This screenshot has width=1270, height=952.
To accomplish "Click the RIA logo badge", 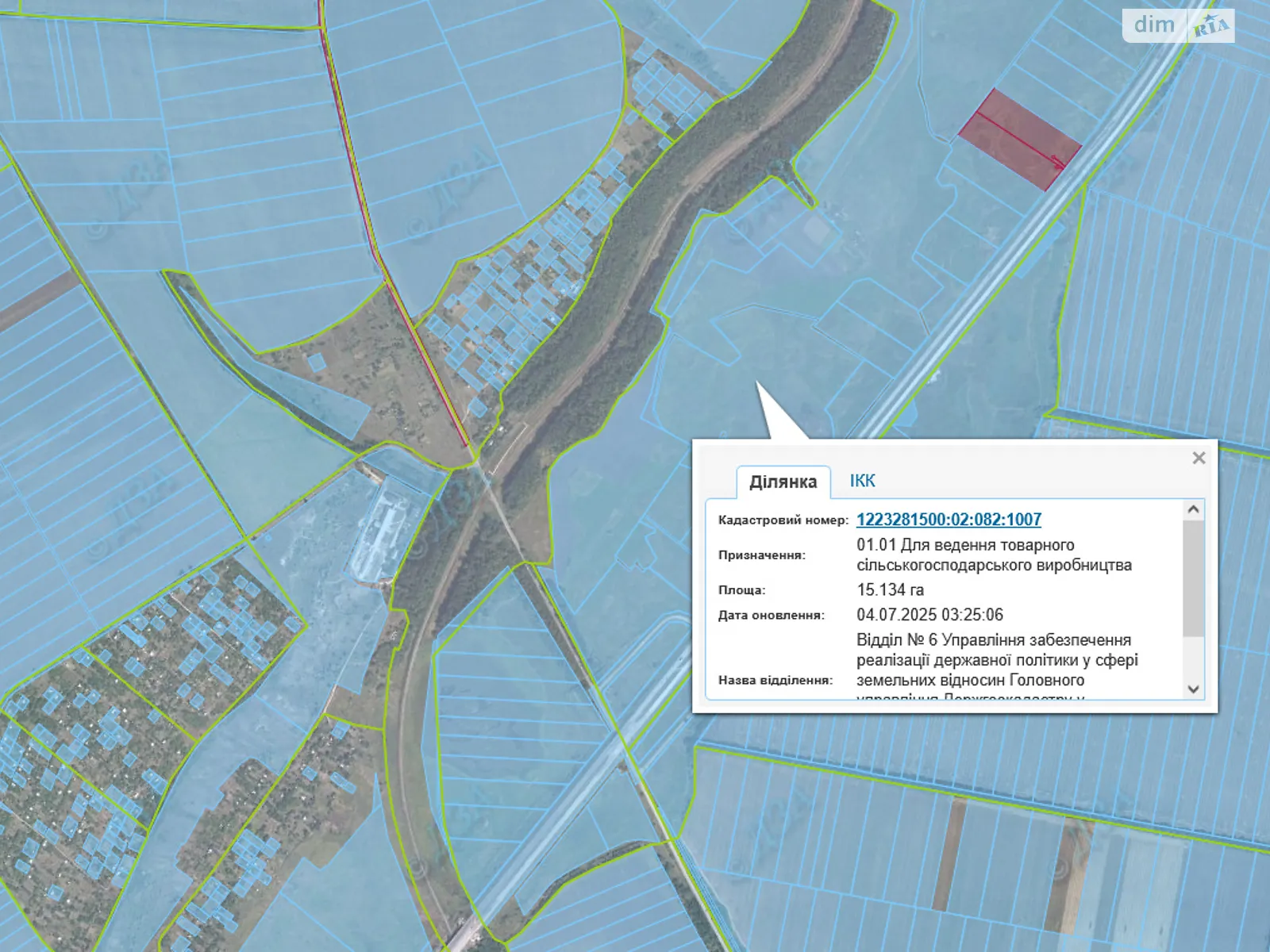I will click(1210, 26).
